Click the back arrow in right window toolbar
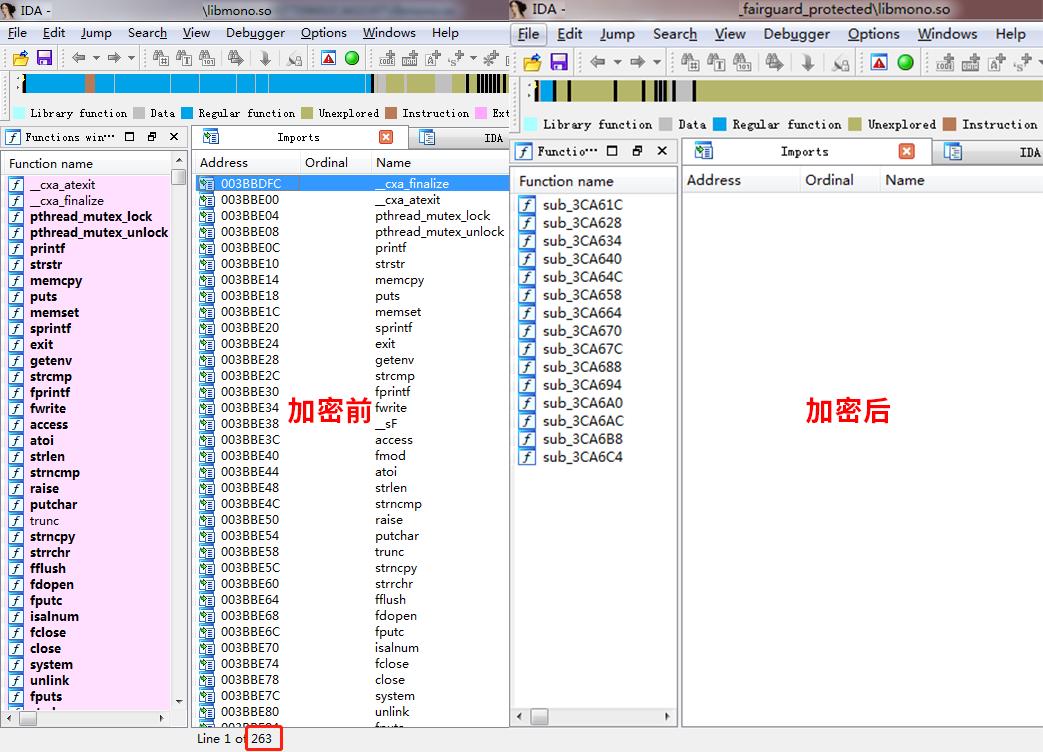1043x752 pixels. coord(598,62)
